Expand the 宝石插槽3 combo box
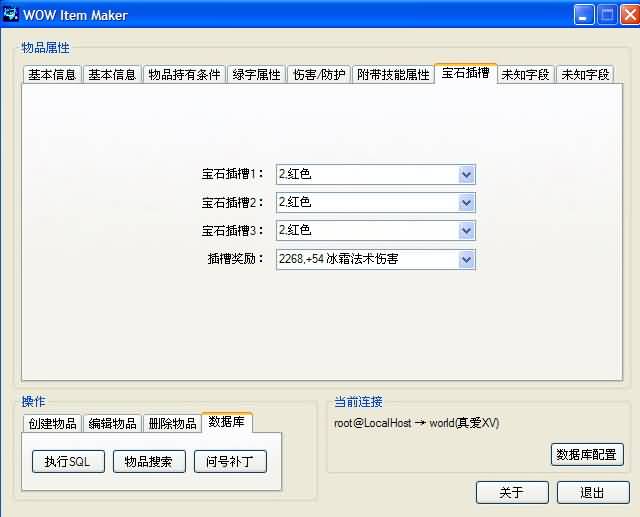 click(466, 231)
